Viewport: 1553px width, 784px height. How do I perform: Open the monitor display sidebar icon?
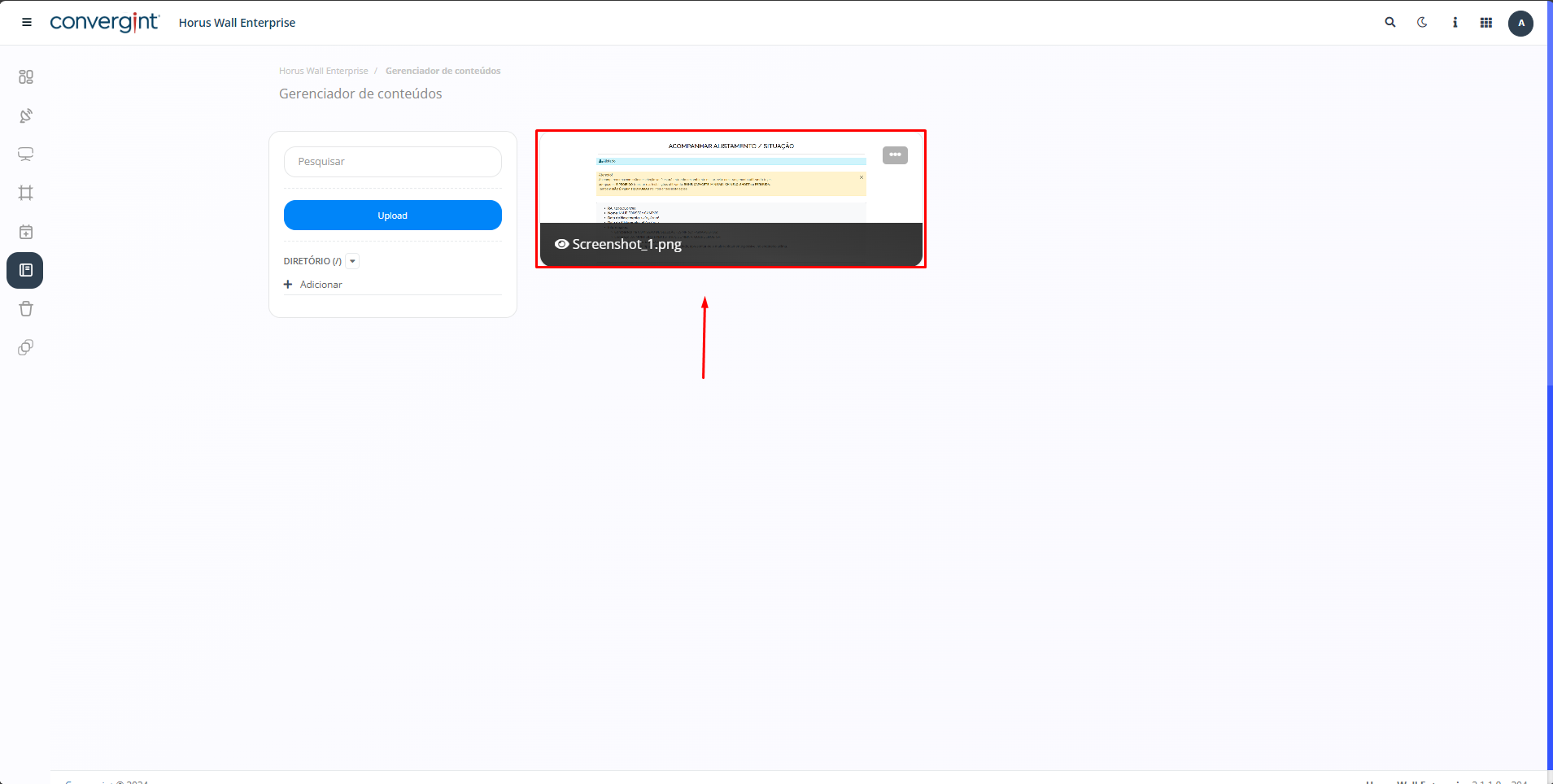(x=26, y=155)
